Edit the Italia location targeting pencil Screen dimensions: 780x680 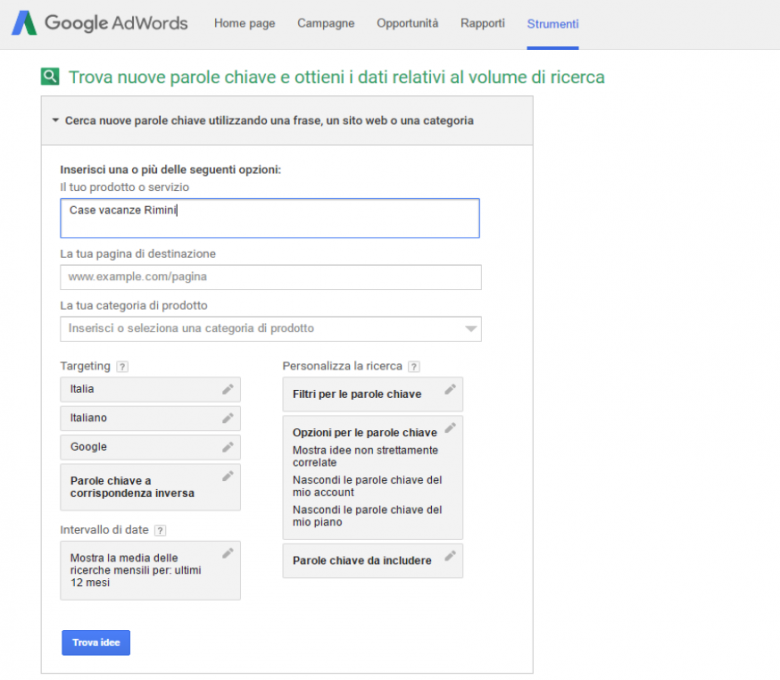(228, 389)
